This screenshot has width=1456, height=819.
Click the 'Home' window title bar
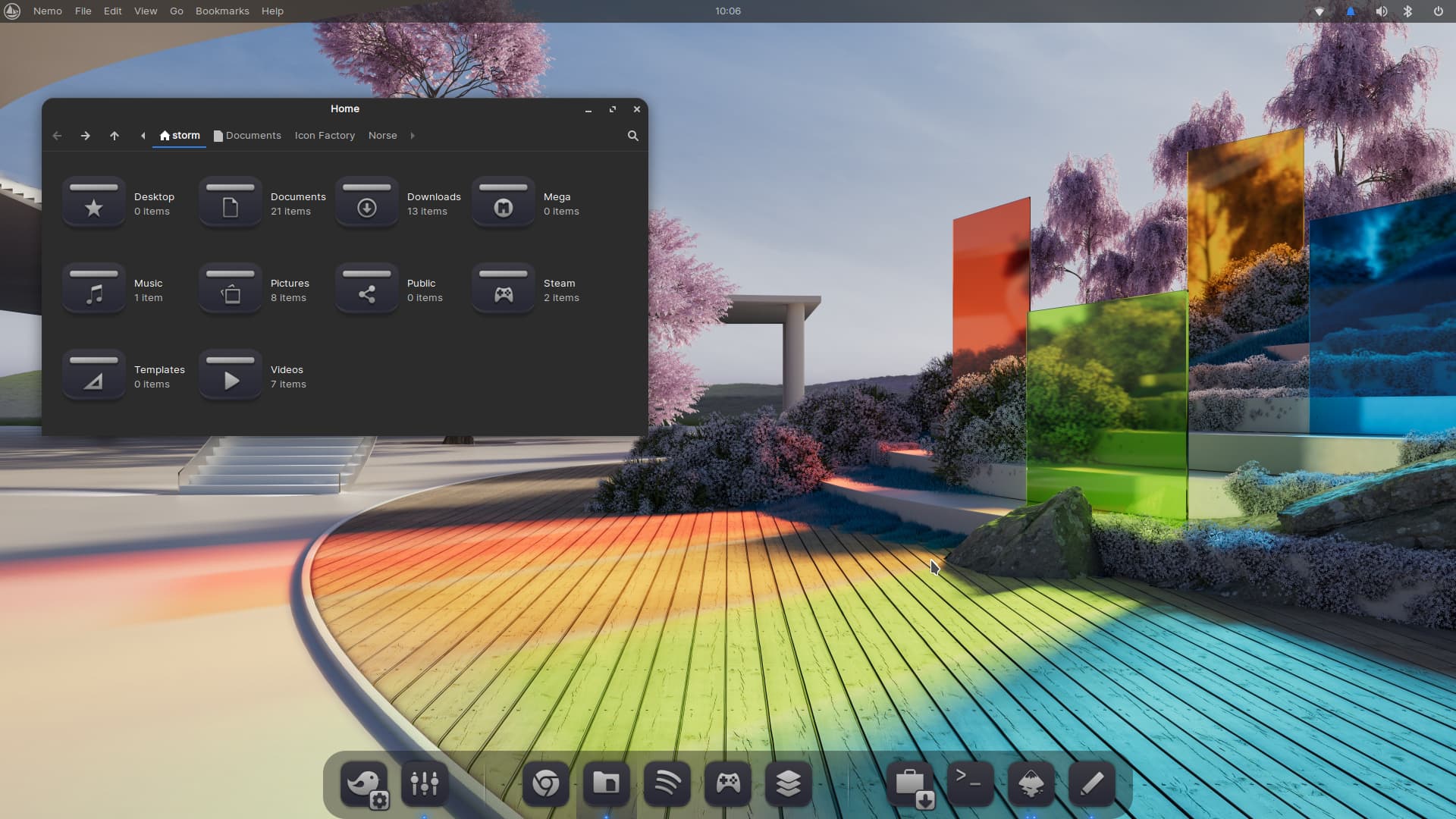point(345,109)
